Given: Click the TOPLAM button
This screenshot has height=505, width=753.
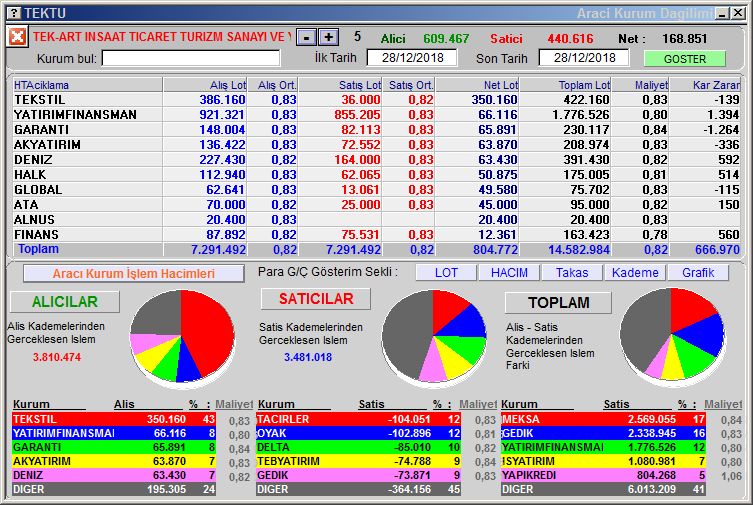Looking at the screenshot, I should coord(559,302).
